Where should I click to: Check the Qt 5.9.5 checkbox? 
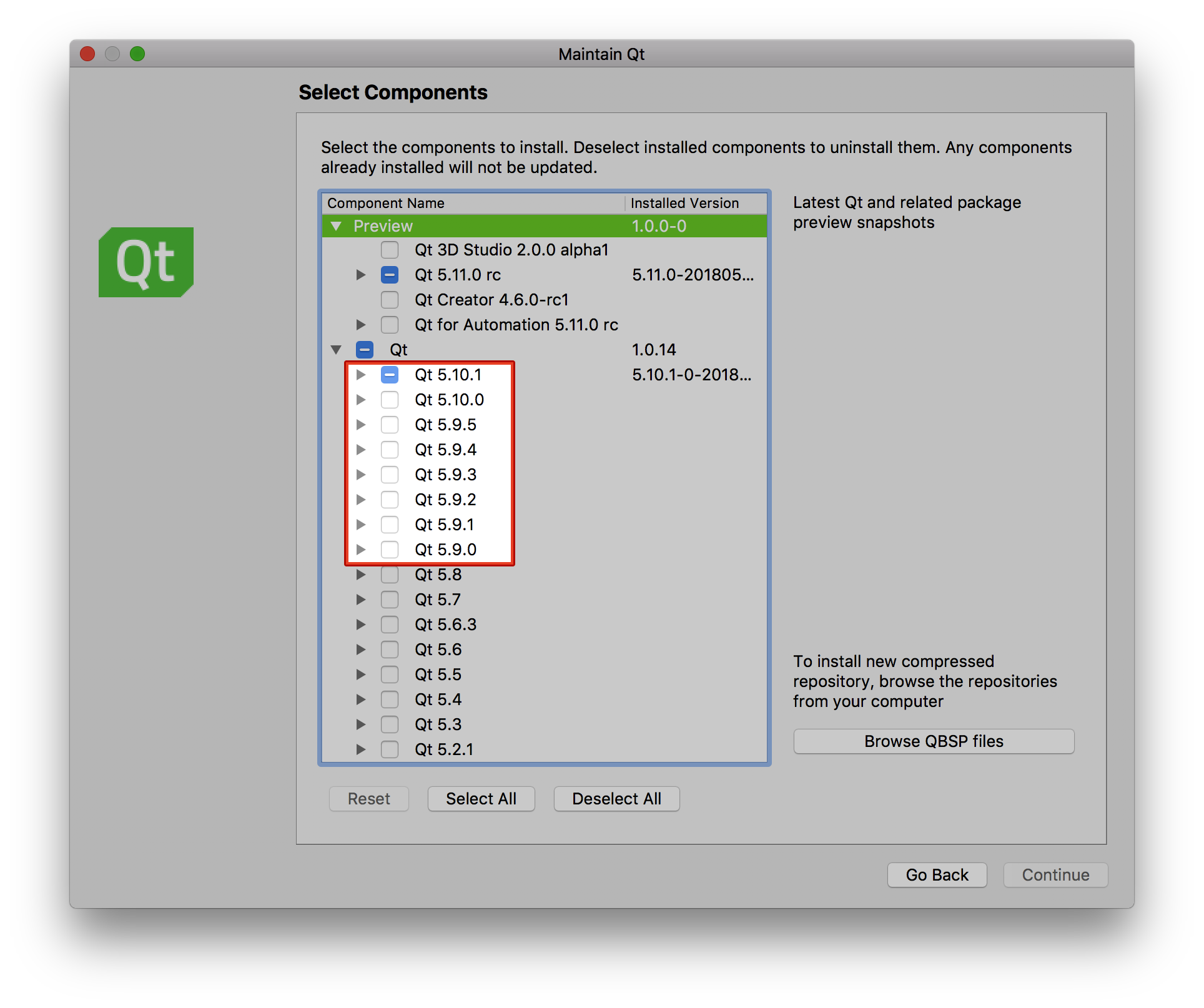click(390, 425)
